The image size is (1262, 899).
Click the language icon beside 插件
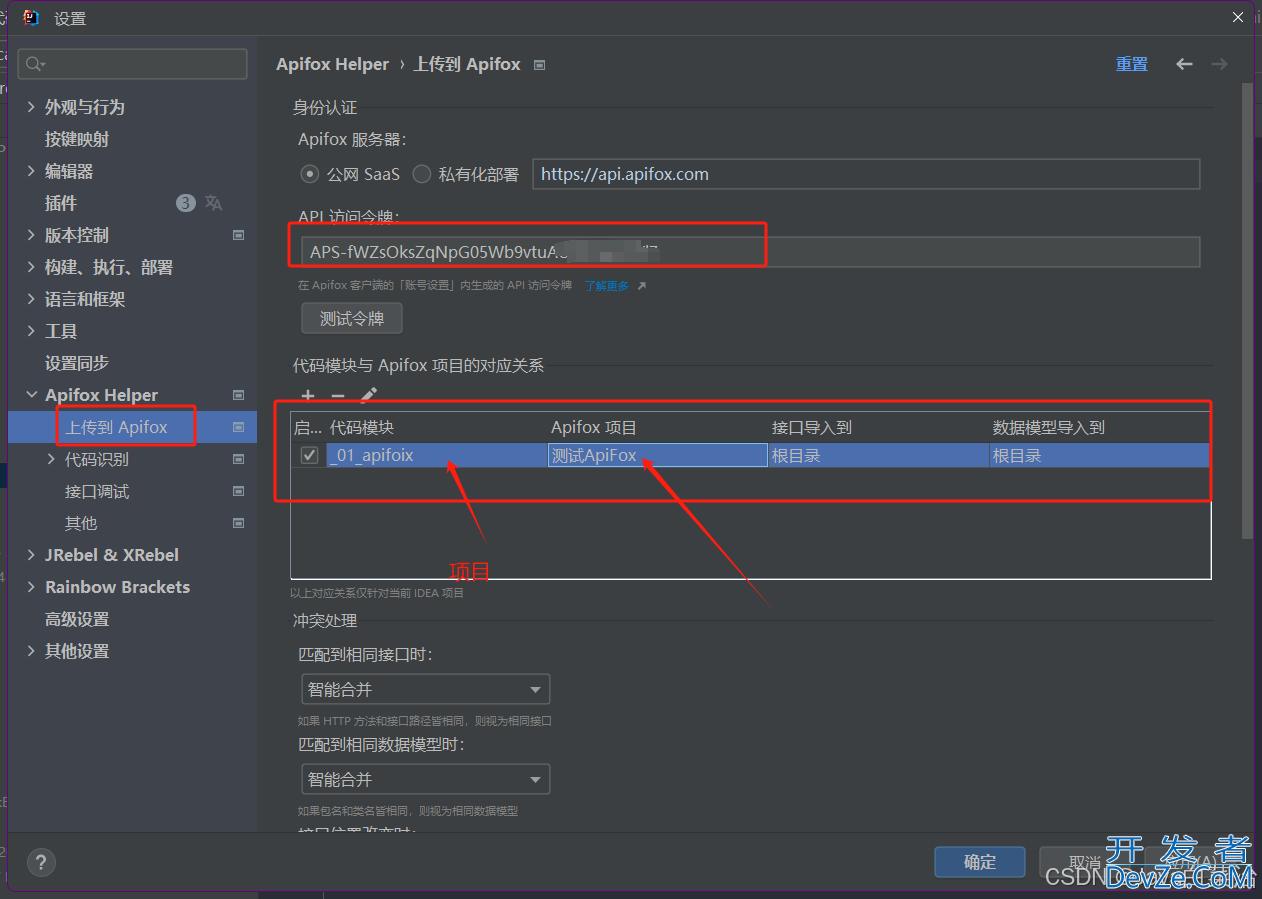click(x=213, y=203)
